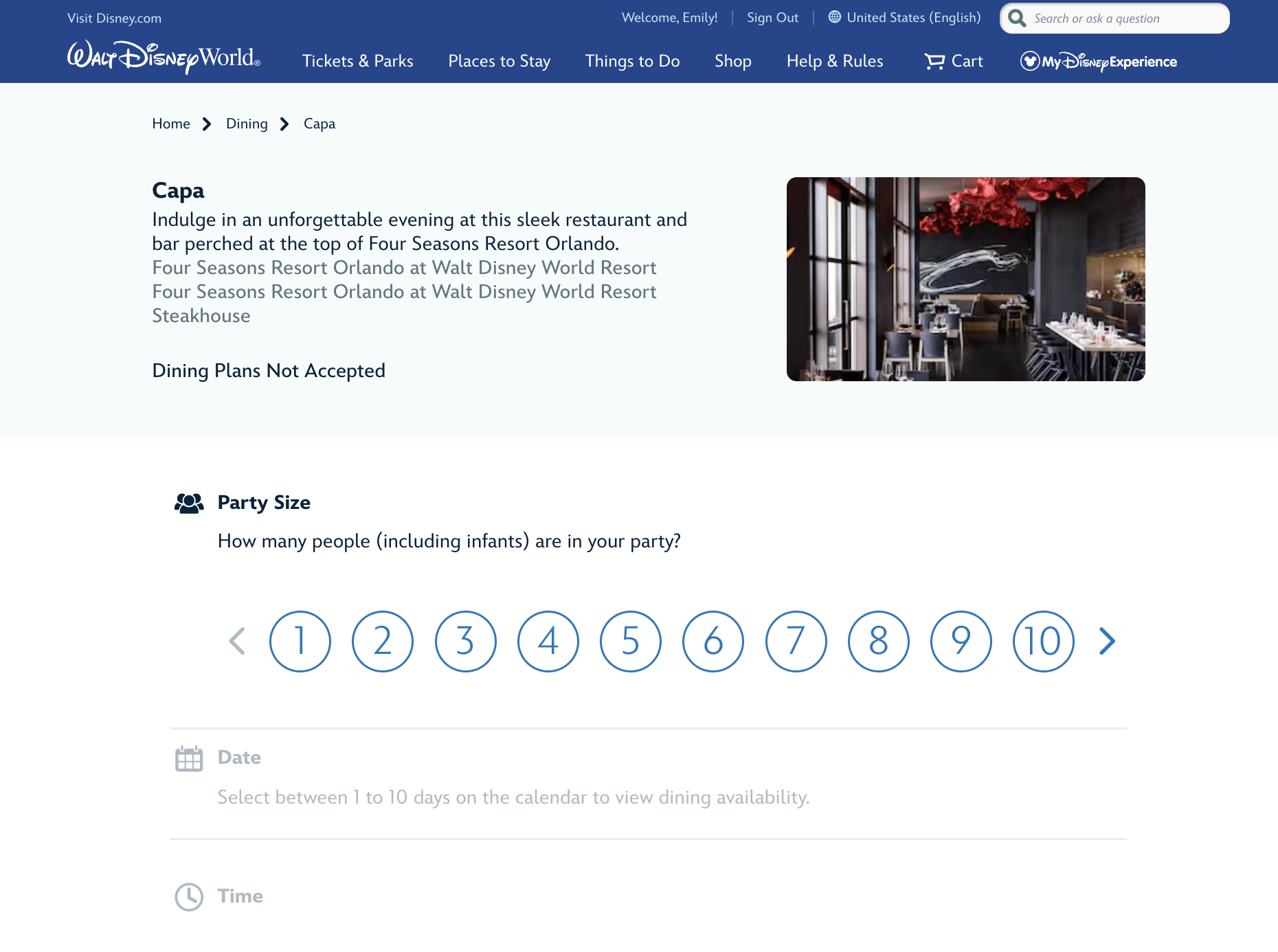This screenshot has width=1278, height=952.
Task: Select party size 2
Action: click(383, 642)
